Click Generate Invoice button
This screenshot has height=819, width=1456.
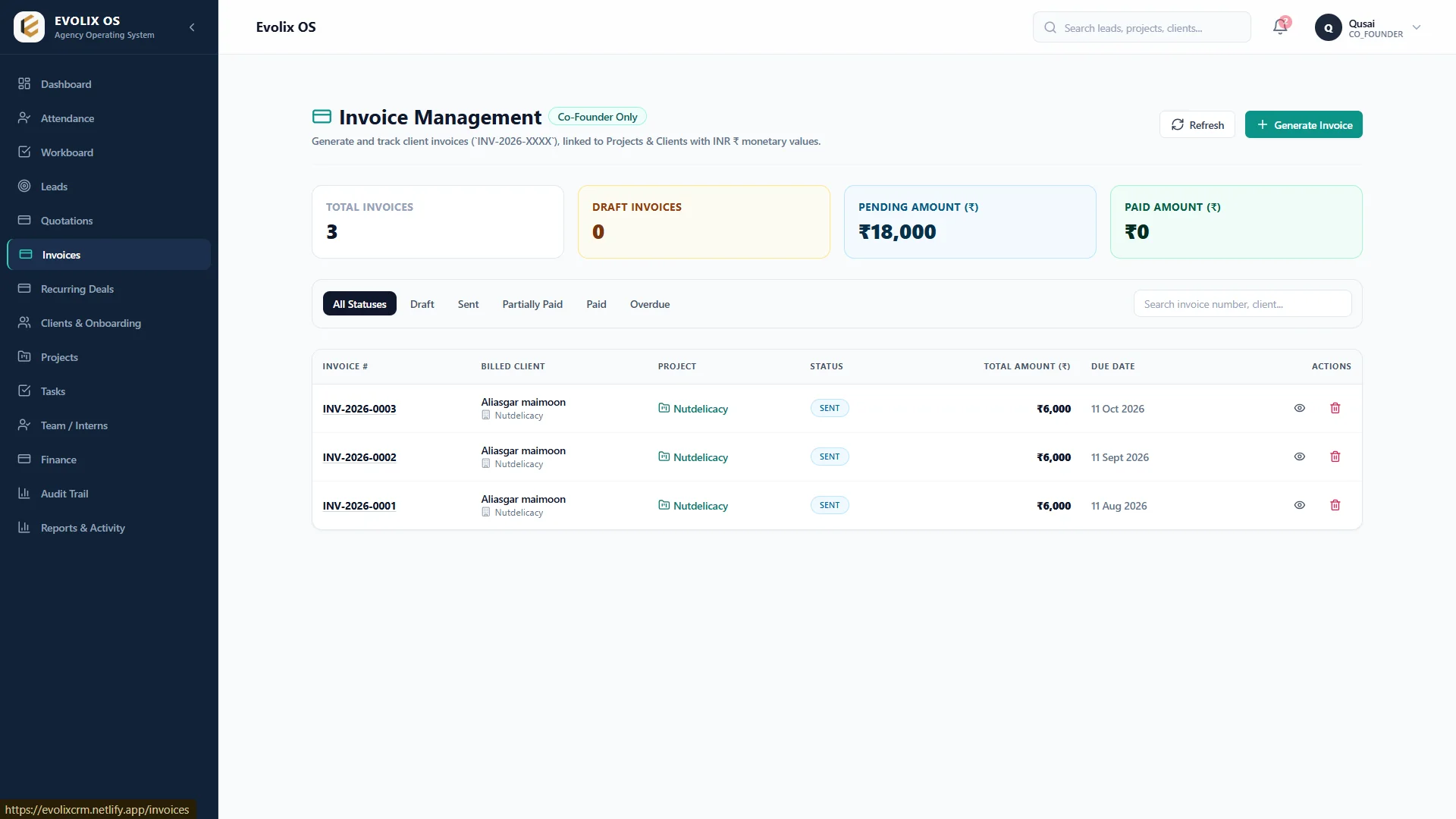(1304, 125)
